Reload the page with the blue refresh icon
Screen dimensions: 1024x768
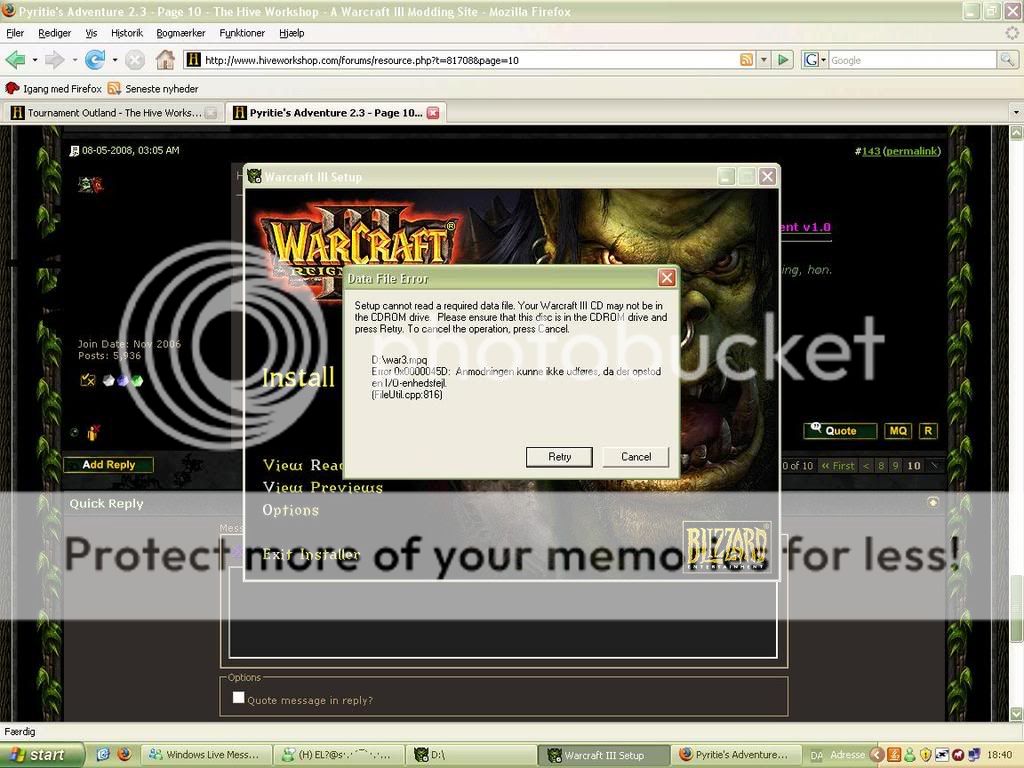pyautogui.click(x=95, y=60)
